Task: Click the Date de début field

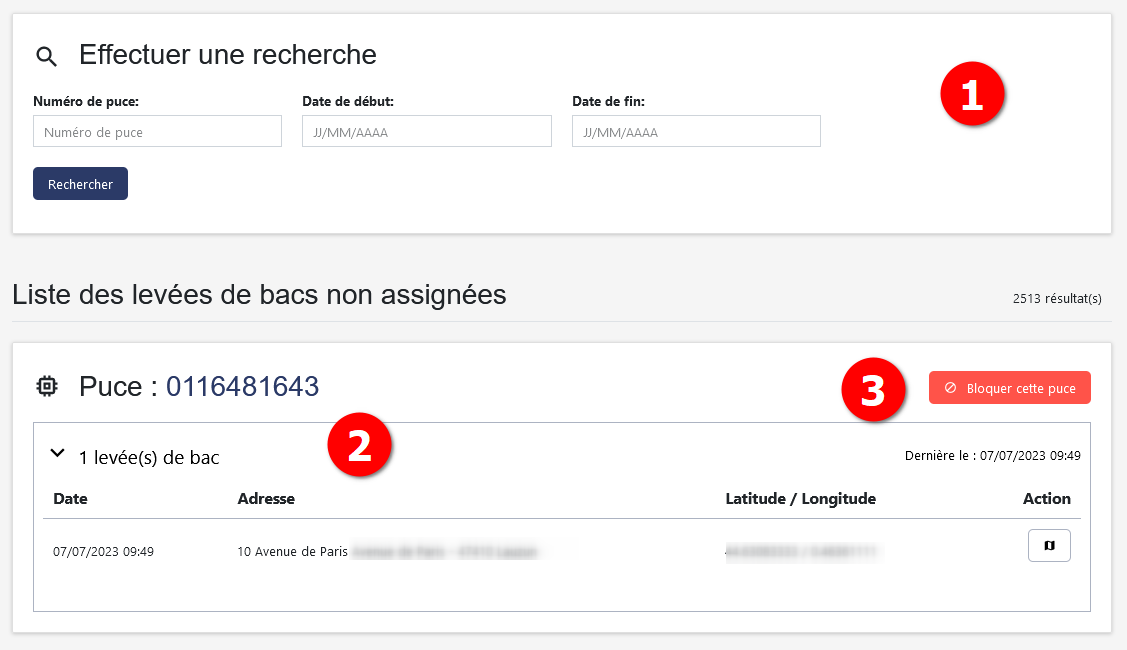Action: click(x=426, y=131)
